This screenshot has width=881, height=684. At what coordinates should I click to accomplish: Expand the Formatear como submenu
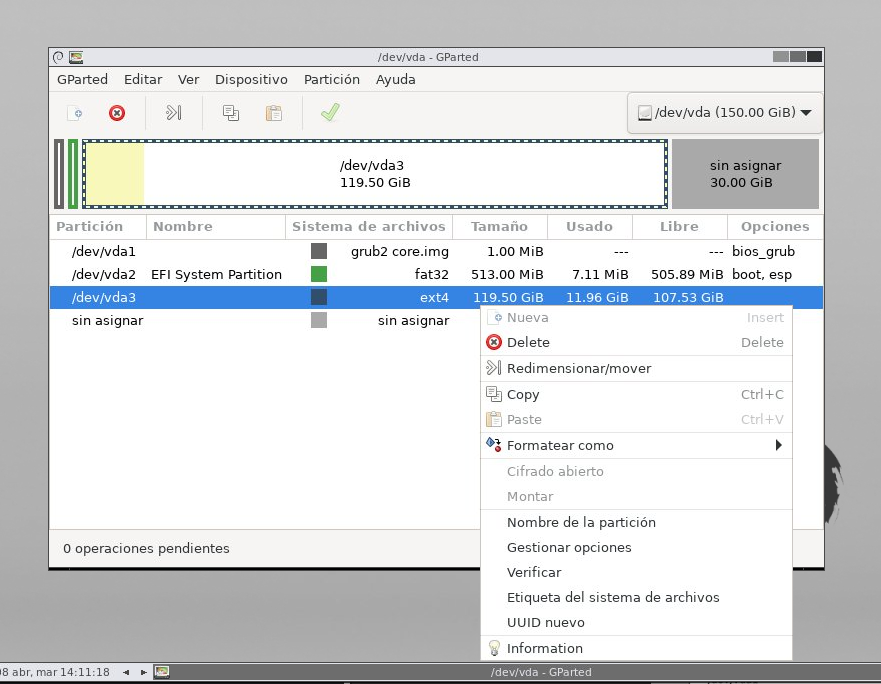point(560,445)
